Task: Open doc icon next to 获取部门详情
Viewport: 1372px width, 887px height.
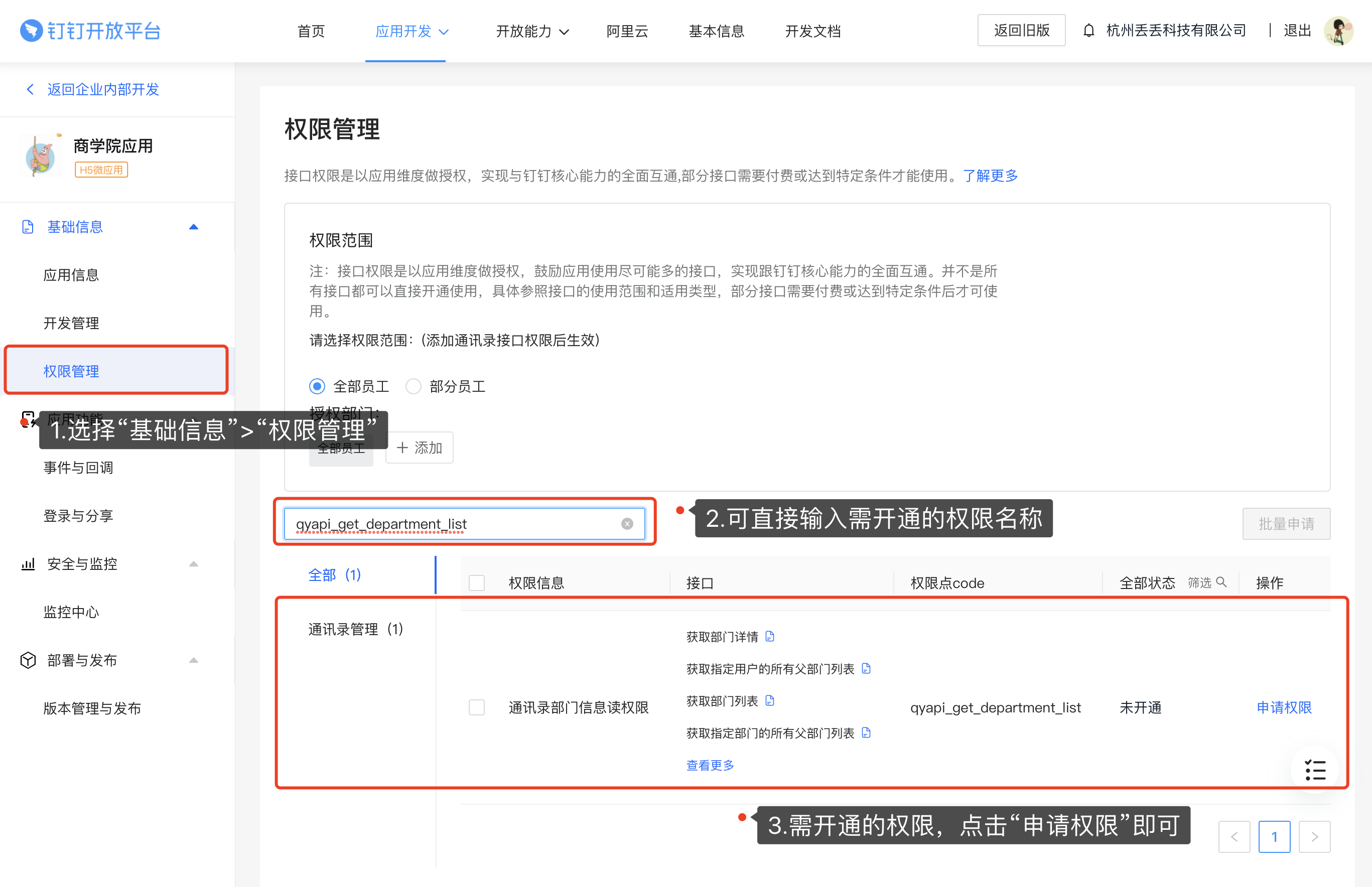Action: pyautogui.click(x=769, y=637)
